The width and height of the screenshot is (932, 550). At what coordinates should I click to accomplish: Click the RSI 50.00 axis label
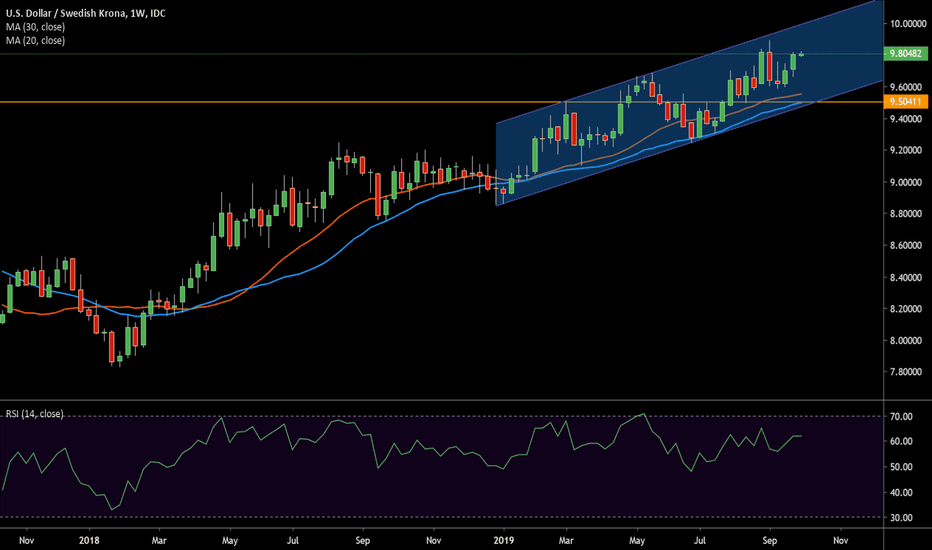pyautogui.click(x=901, y=467)
